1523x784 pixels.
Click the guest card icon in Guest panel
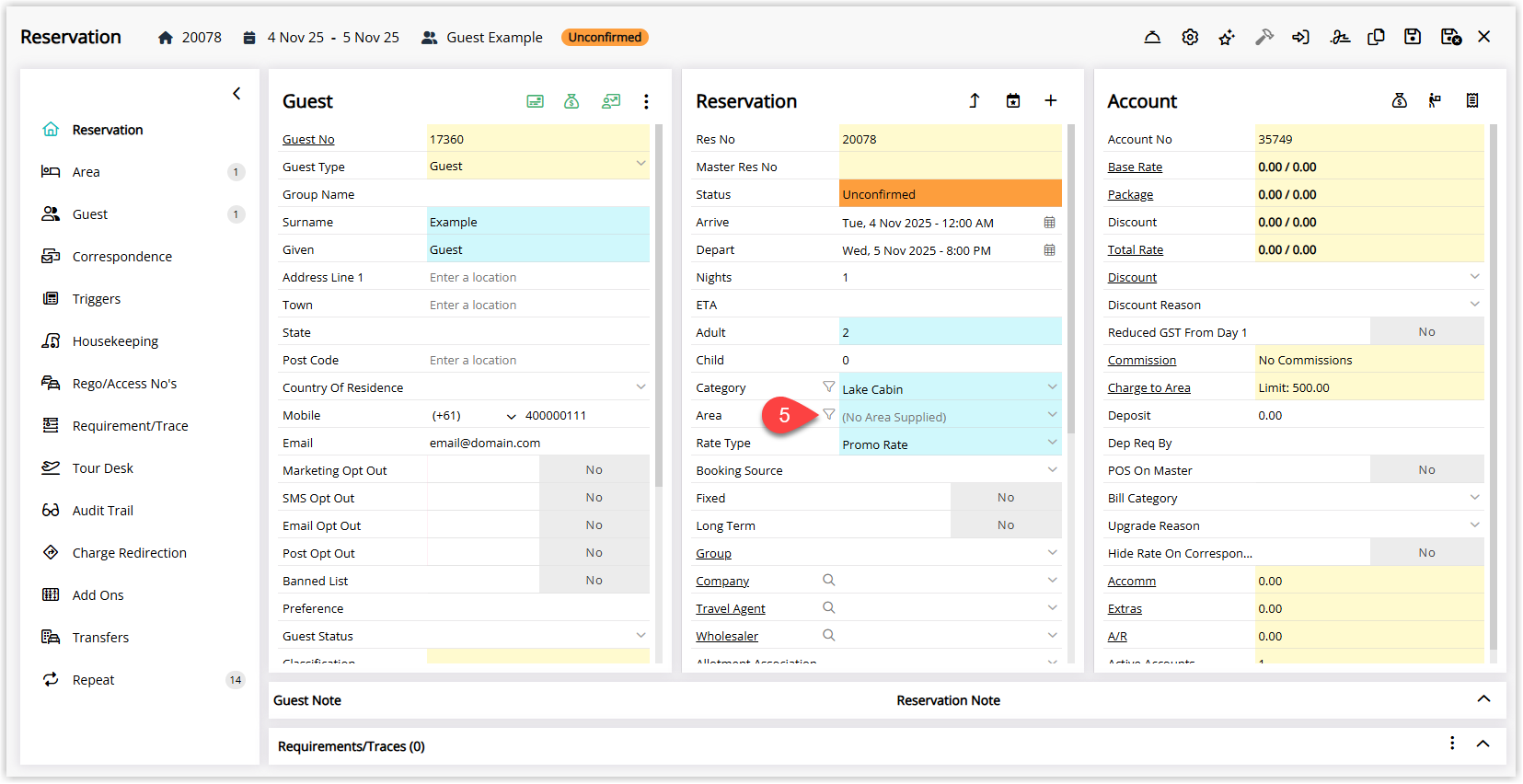(x=535, y=101)
